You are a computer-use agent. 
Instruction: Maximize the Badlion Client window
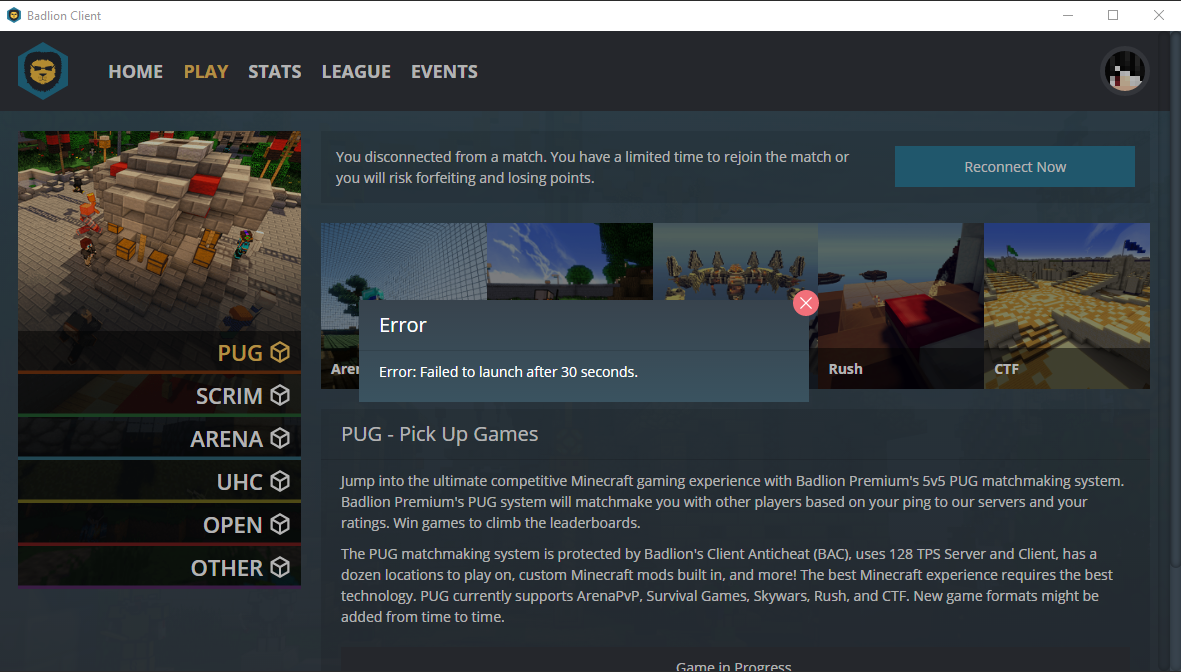tap(1113, 15)
